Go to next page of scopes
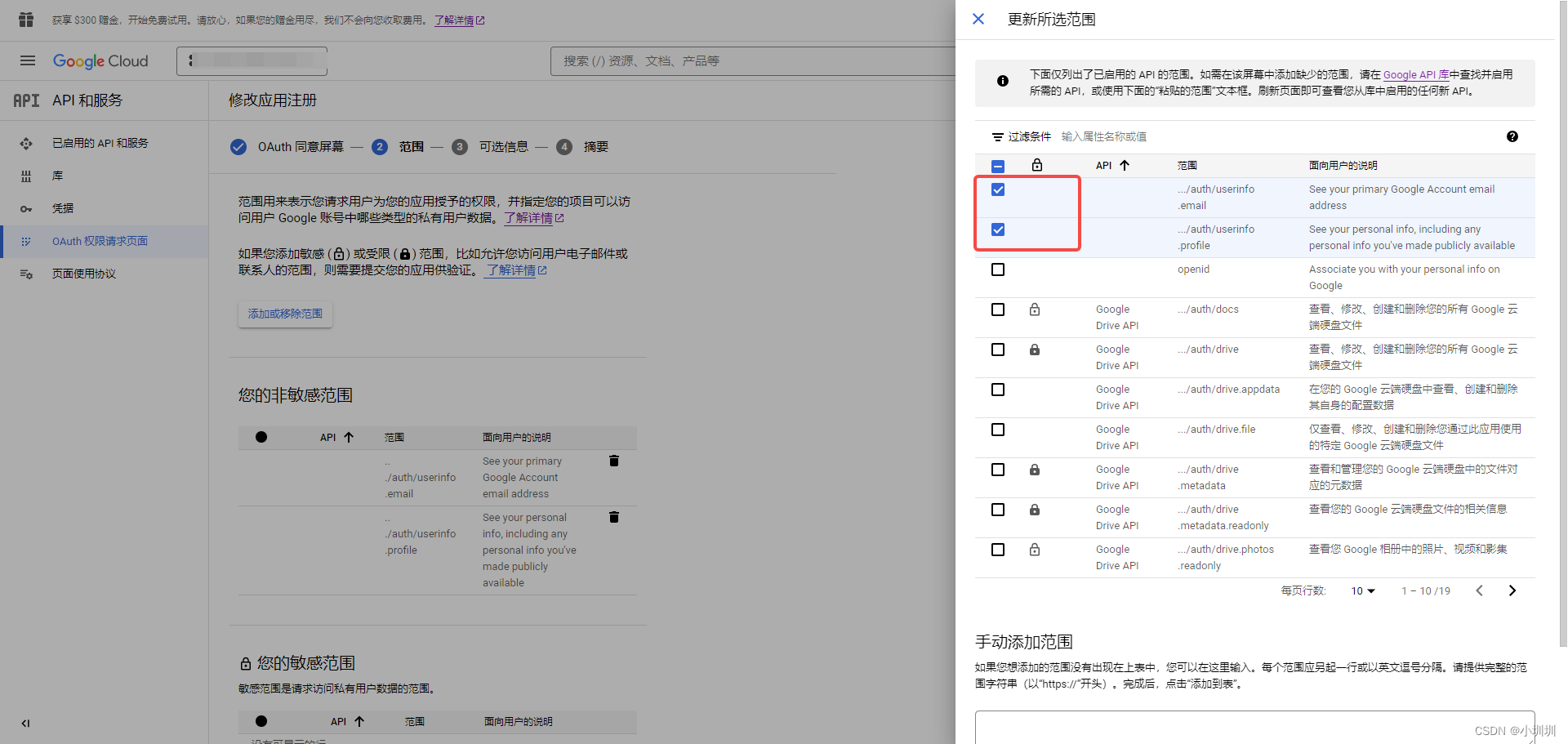The image size is (1568, 744). pos(1512,590)
